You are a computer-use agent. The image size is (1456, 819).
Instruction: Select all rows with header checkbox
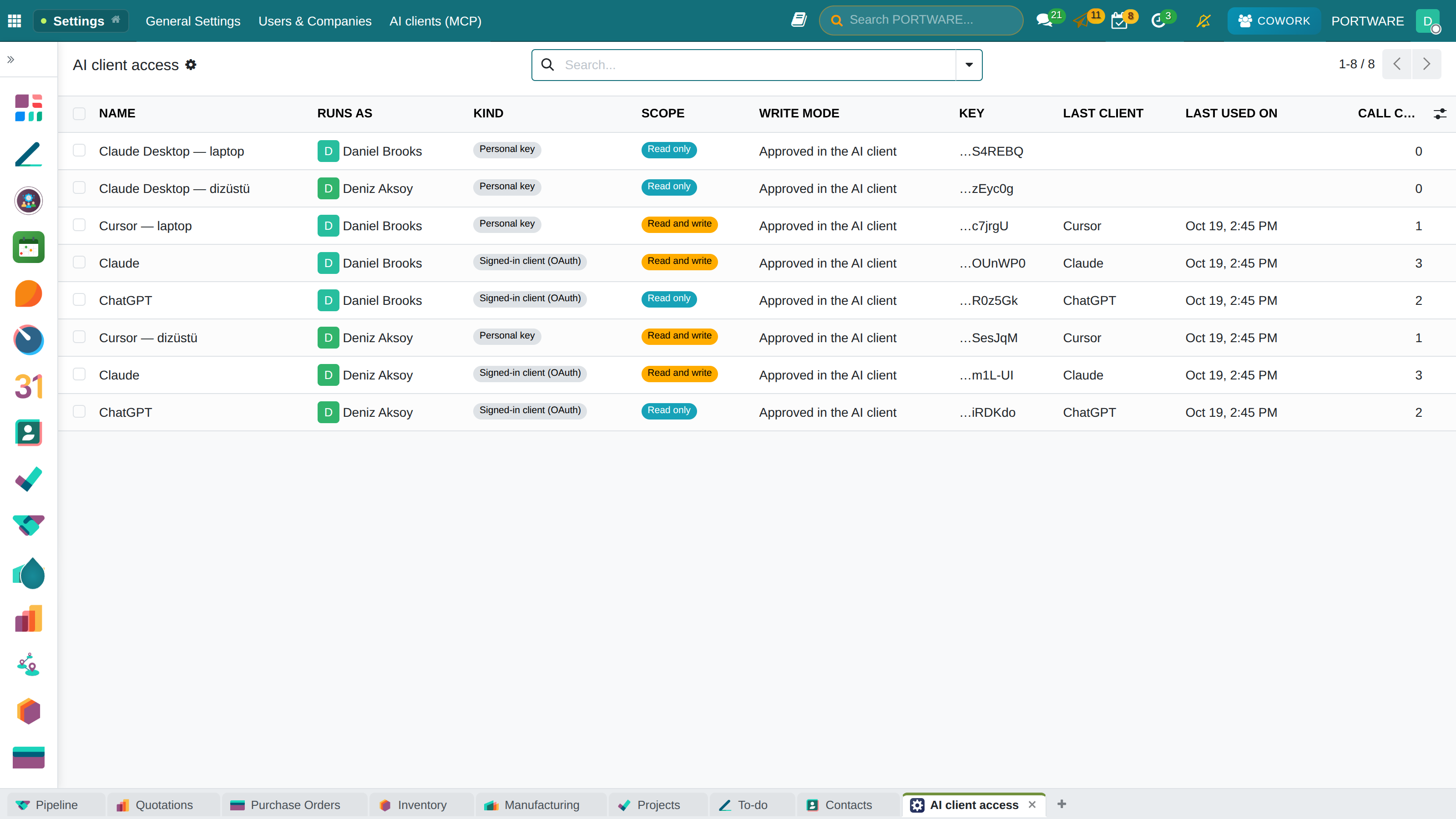click(79, 114)
